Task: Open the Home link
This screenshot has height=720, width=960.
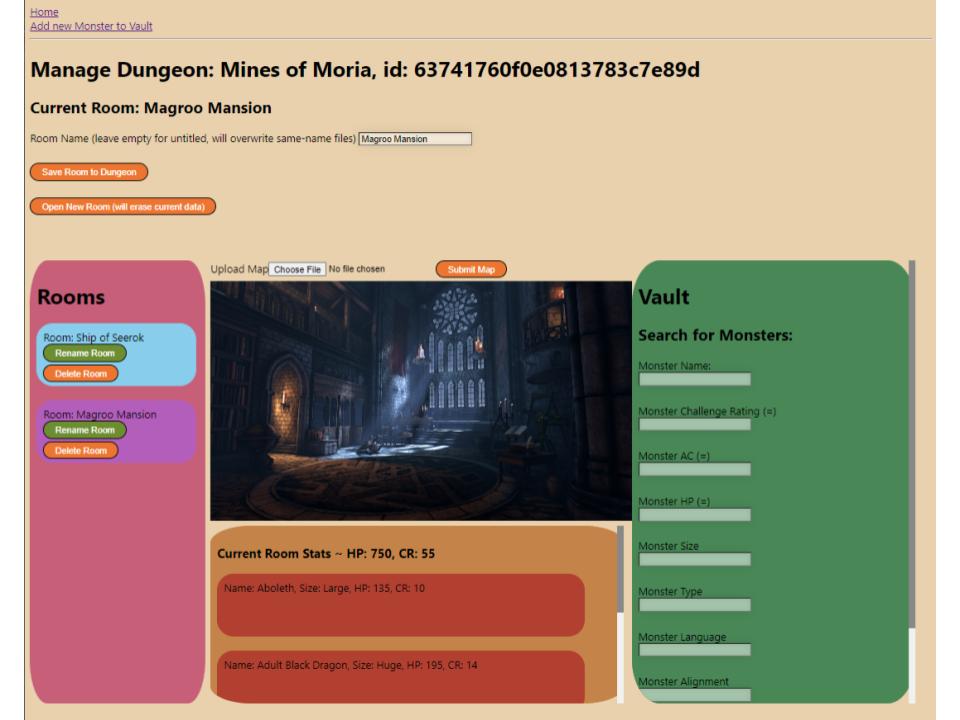Action: tap(44, 12)
